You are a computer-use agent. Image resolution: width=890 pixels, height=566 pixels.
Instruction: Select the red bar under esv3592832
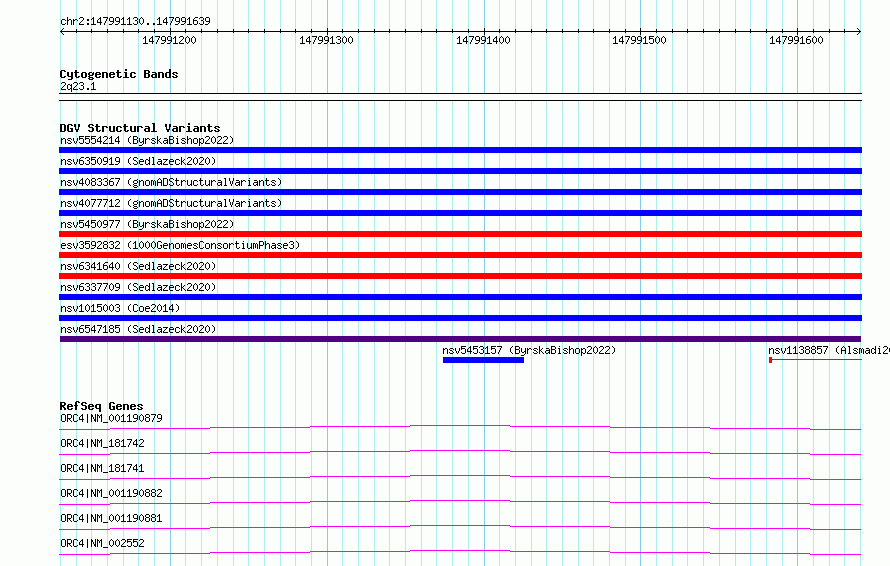460,255
